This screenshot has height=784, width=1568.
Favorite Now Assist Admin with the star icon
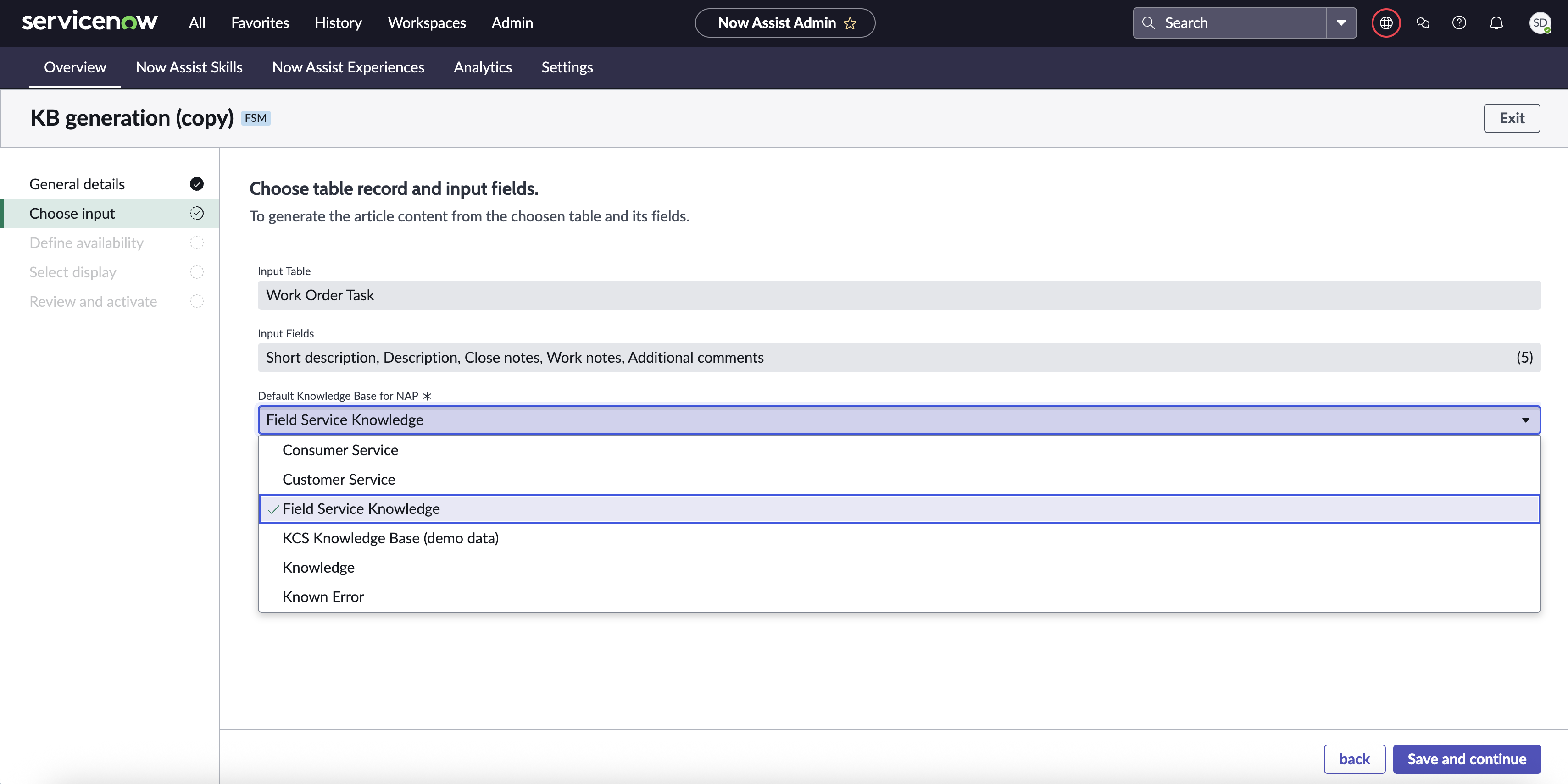pos(851,23)
